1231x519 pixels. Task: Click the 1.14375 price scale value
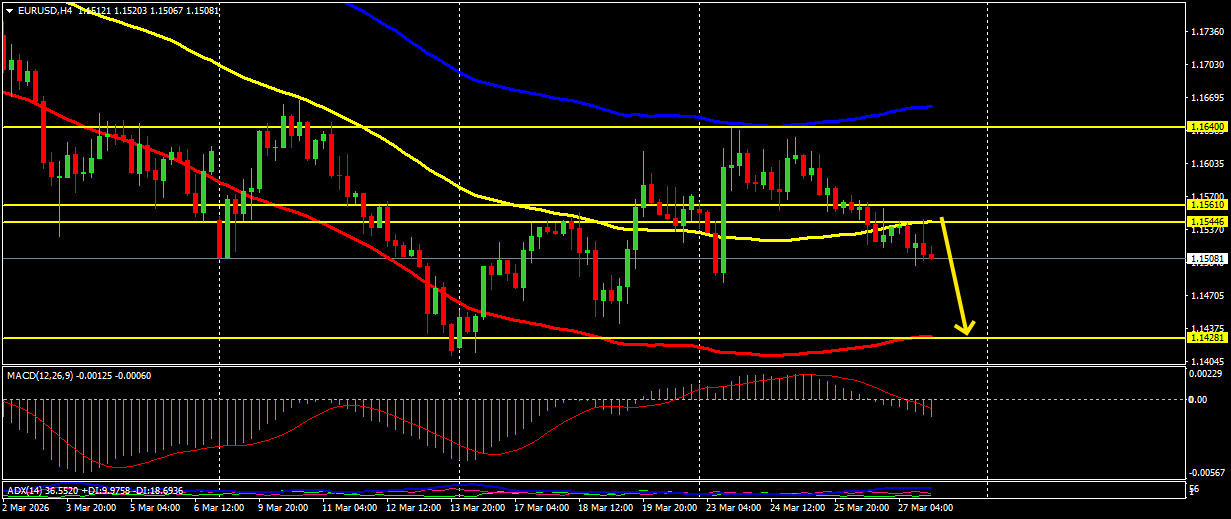pos(1207,328)
